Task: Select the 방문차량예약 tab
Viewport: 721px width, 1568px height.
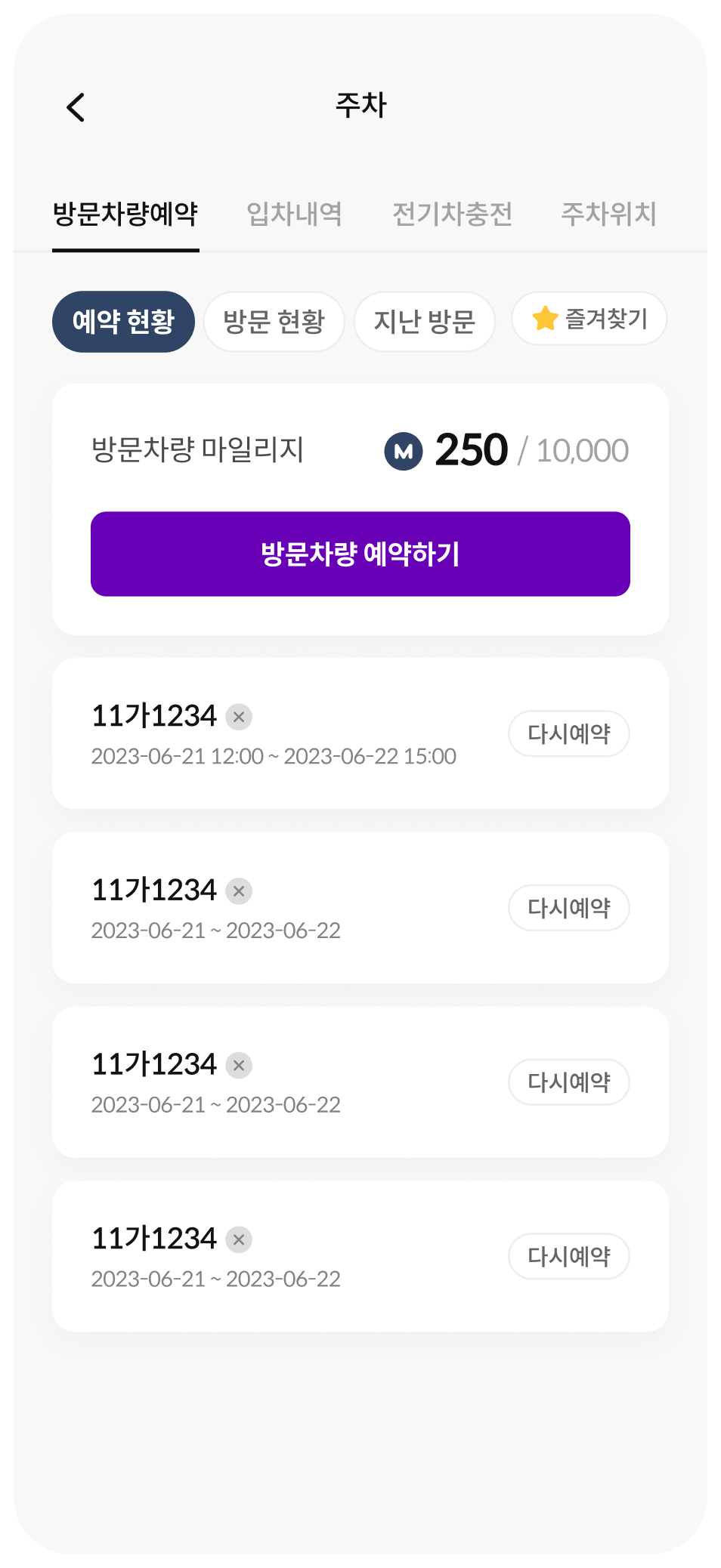Action: pos(125,214)
